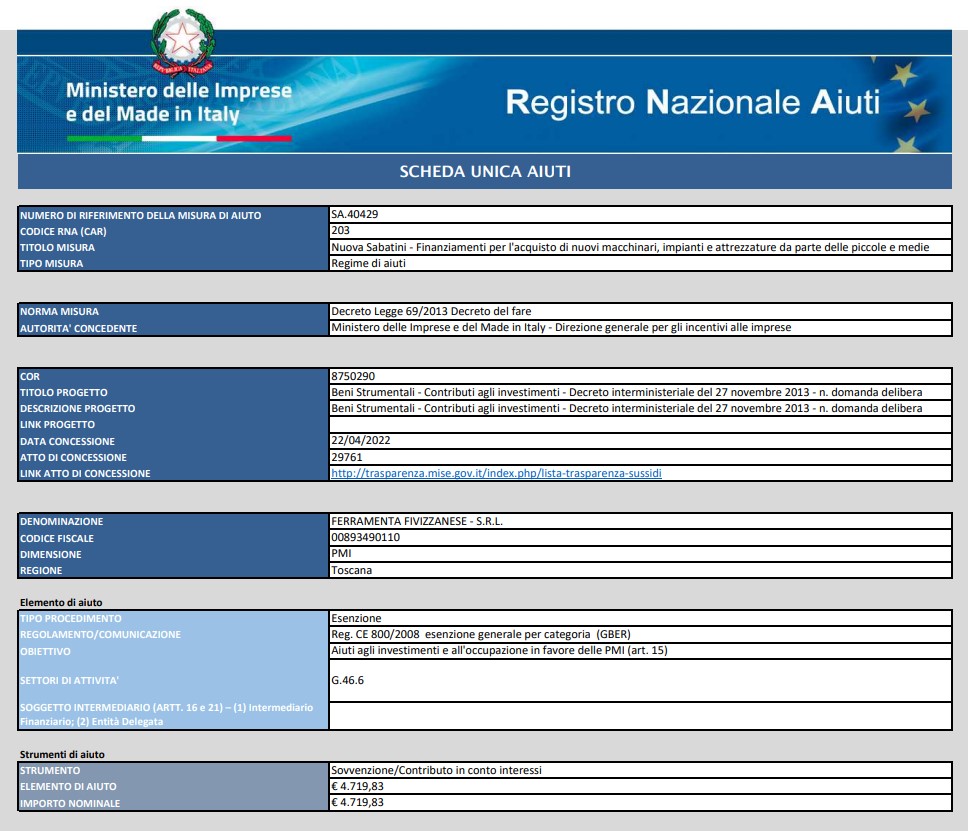
Task: Select the "Nuova Sabatini - Finanziamenti" measure title
Action: [x=630, y=247]
